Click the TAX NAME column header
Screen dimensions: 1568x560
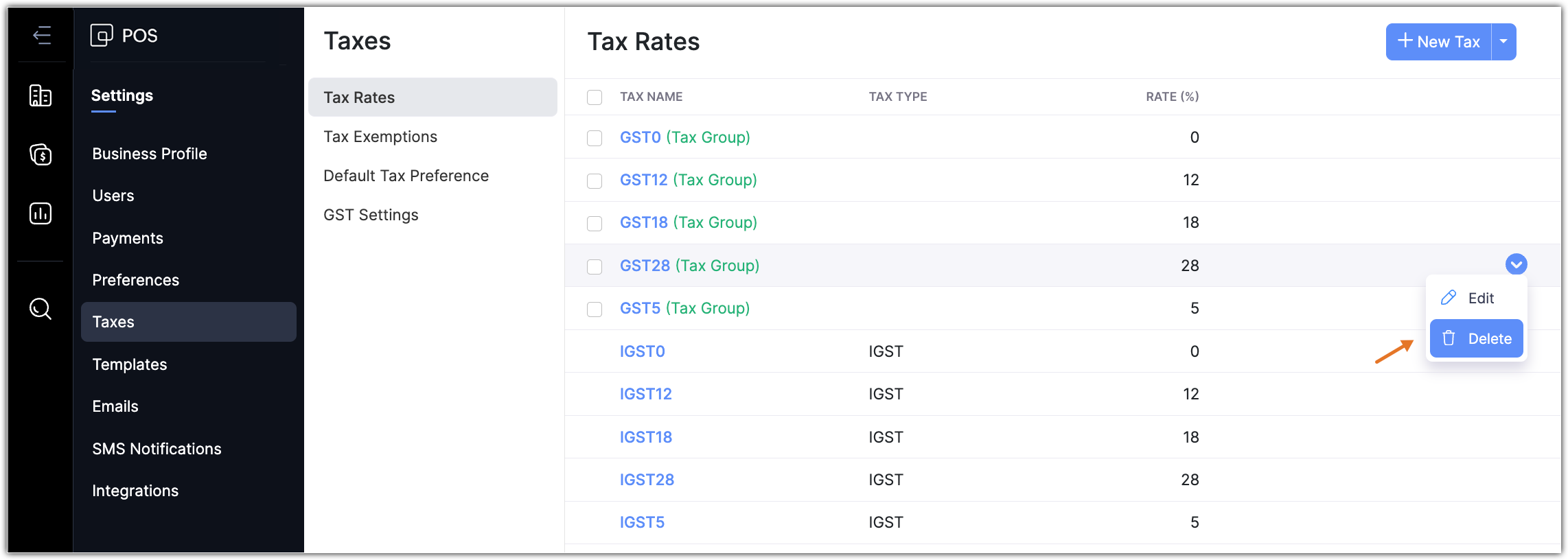[651, 97]
